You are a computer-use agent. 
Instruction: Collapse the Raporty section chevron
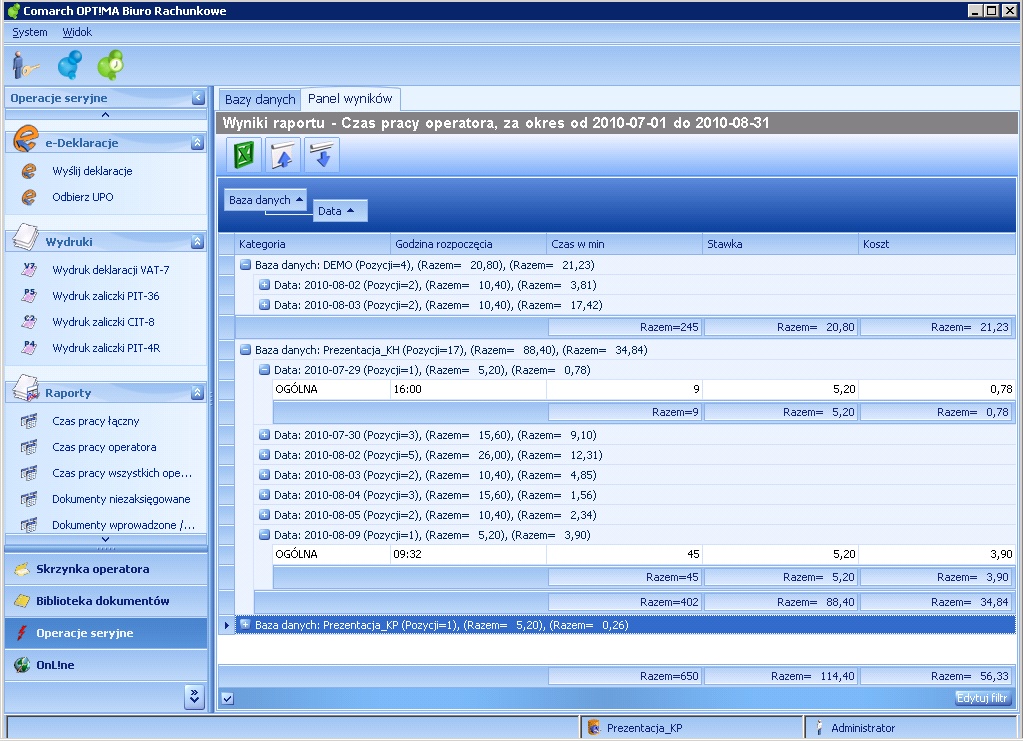coord(197,393)
